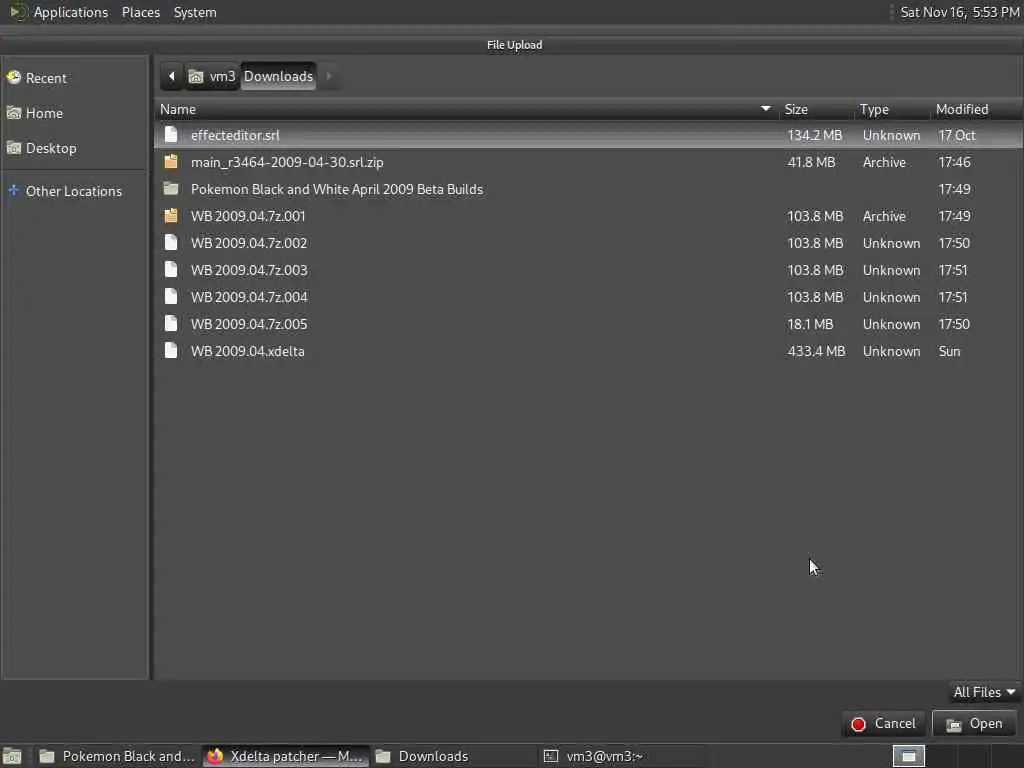Sort files by the Type column
This screenshot has width=1024, height=768.
(892, 109)
